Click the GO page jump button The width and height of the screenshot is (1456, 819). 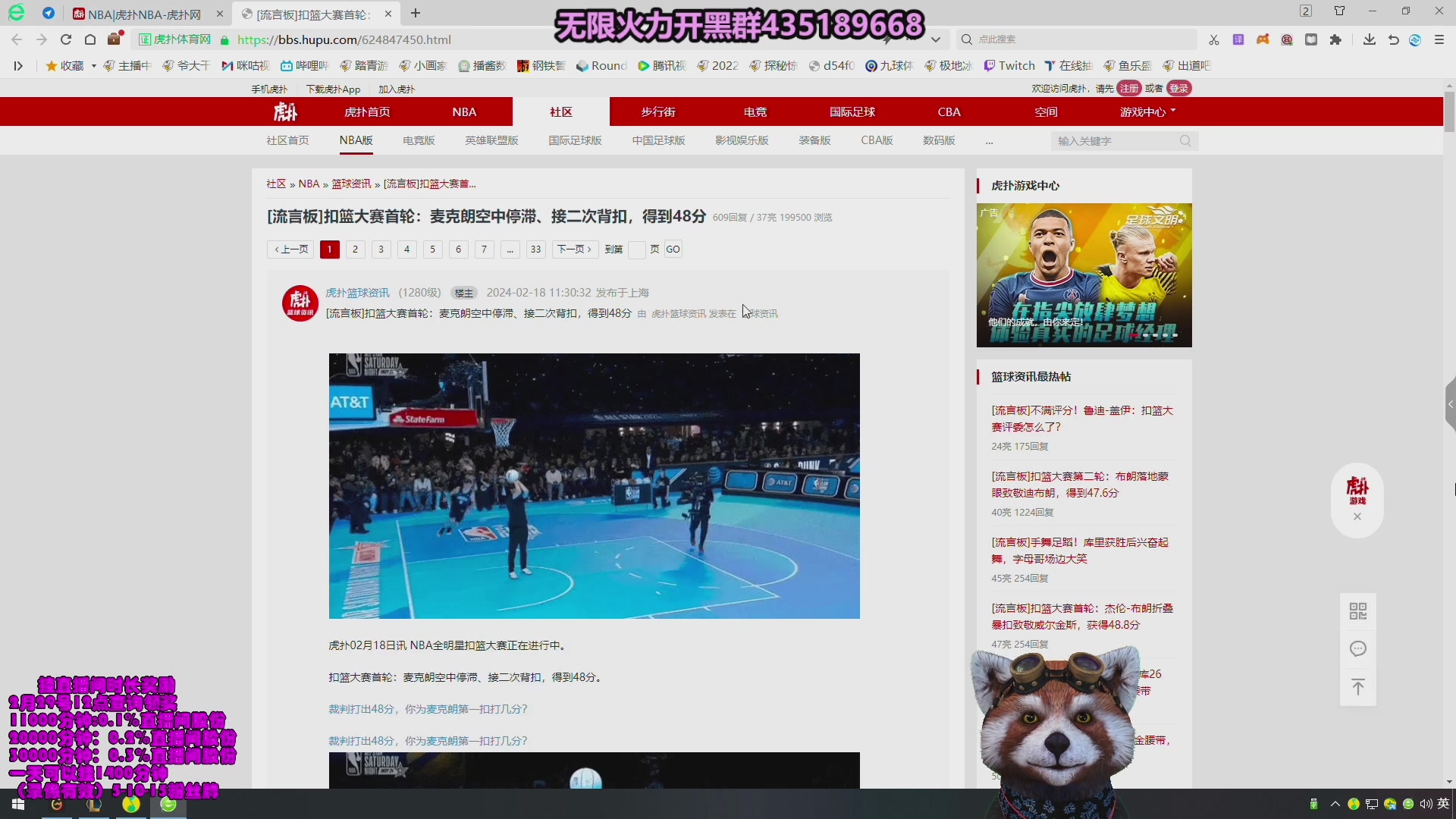coord(673,249)
